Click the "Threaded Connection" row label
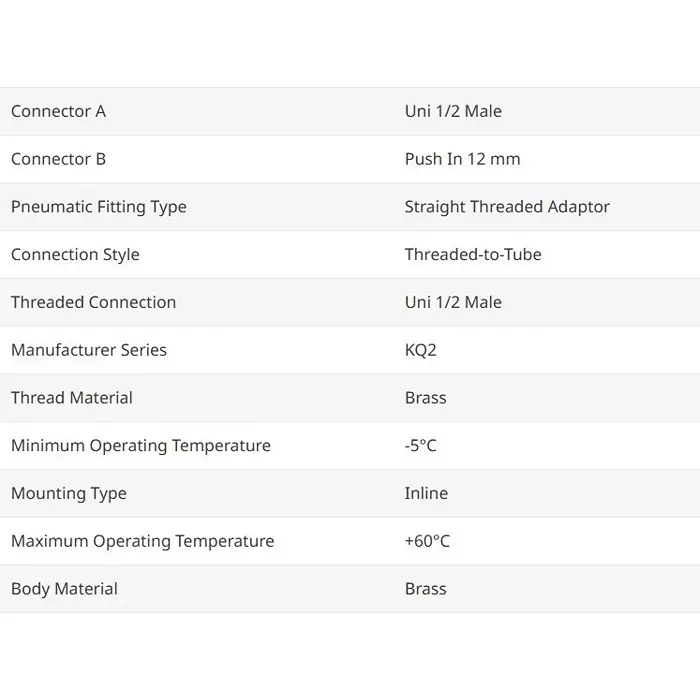700x700 pixels. point(93,302)
